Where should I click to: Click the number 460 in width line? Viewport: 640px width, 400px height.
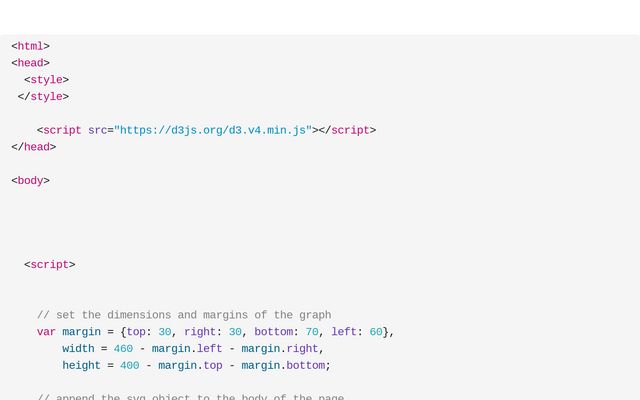pyautogui.click(x=123, y=349)
